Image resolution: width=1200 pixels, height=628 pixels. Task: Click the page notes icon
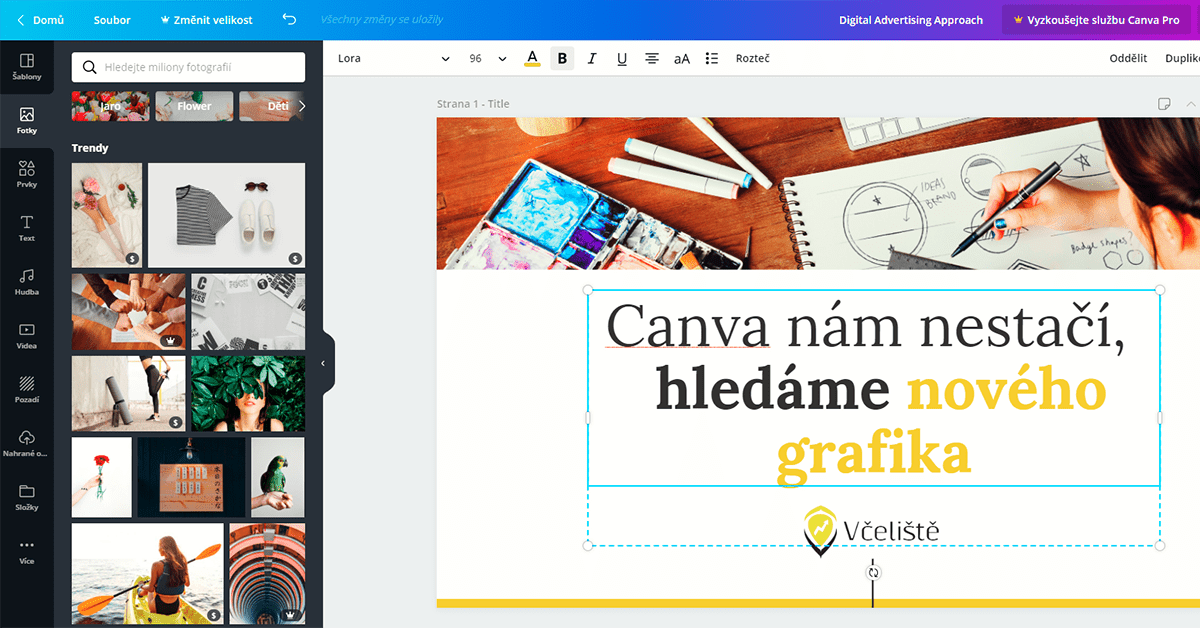click(x=1164, y=104)
